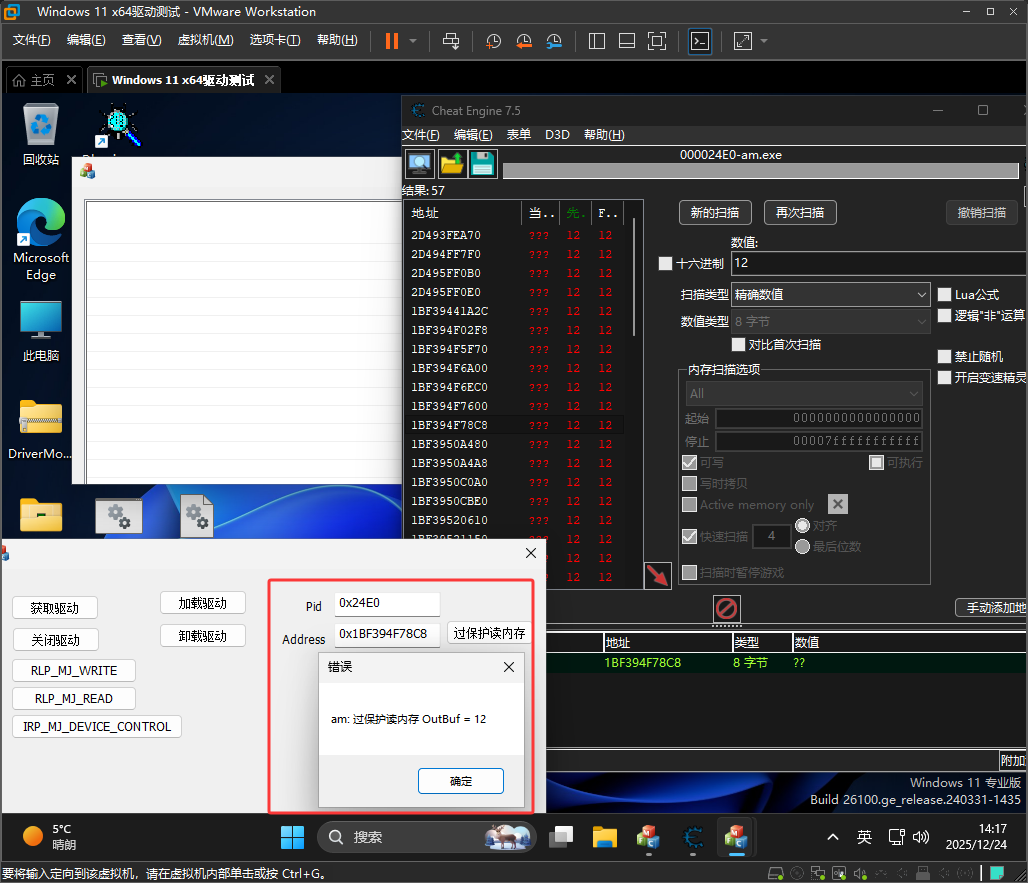This screenshot has width=1028, height=883.
Task: Select the 最后位数 radio button
Action: pyautogui.click(x=802, y=547)
